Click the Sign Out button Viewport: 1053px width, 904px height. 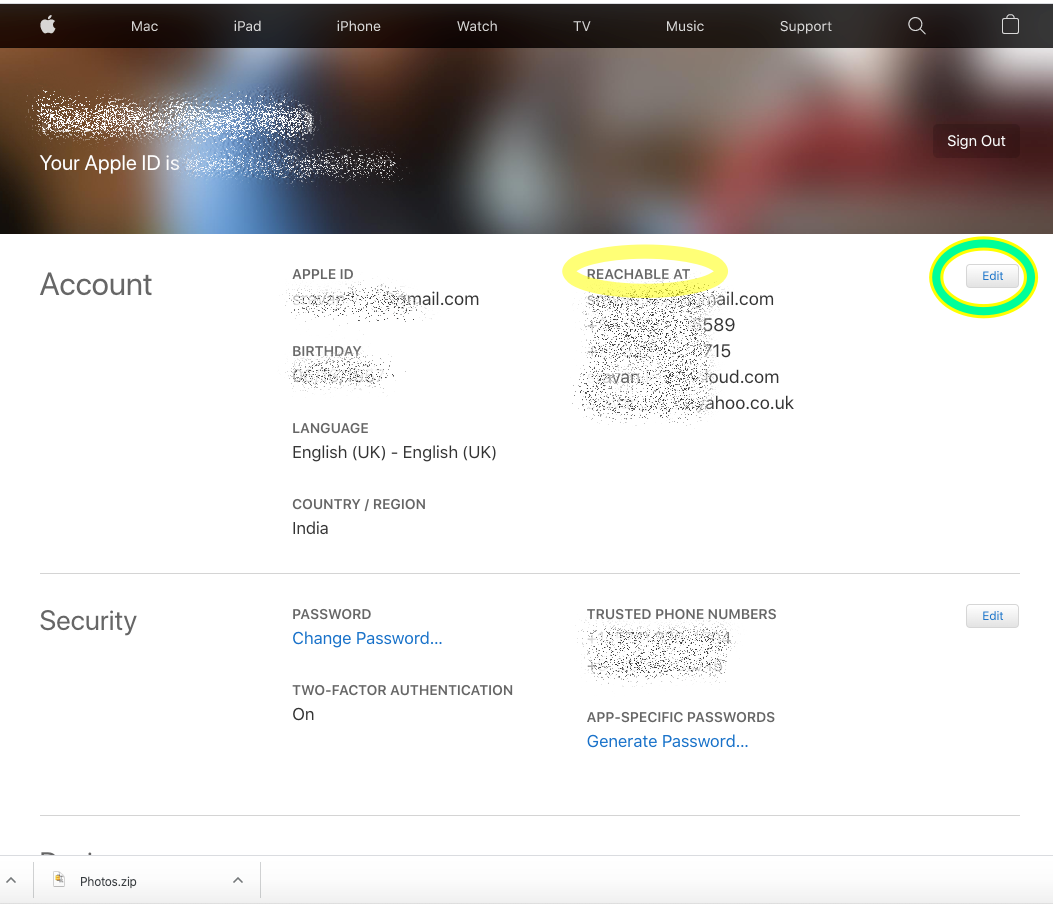pyautogui.click(x=976, y=141)
